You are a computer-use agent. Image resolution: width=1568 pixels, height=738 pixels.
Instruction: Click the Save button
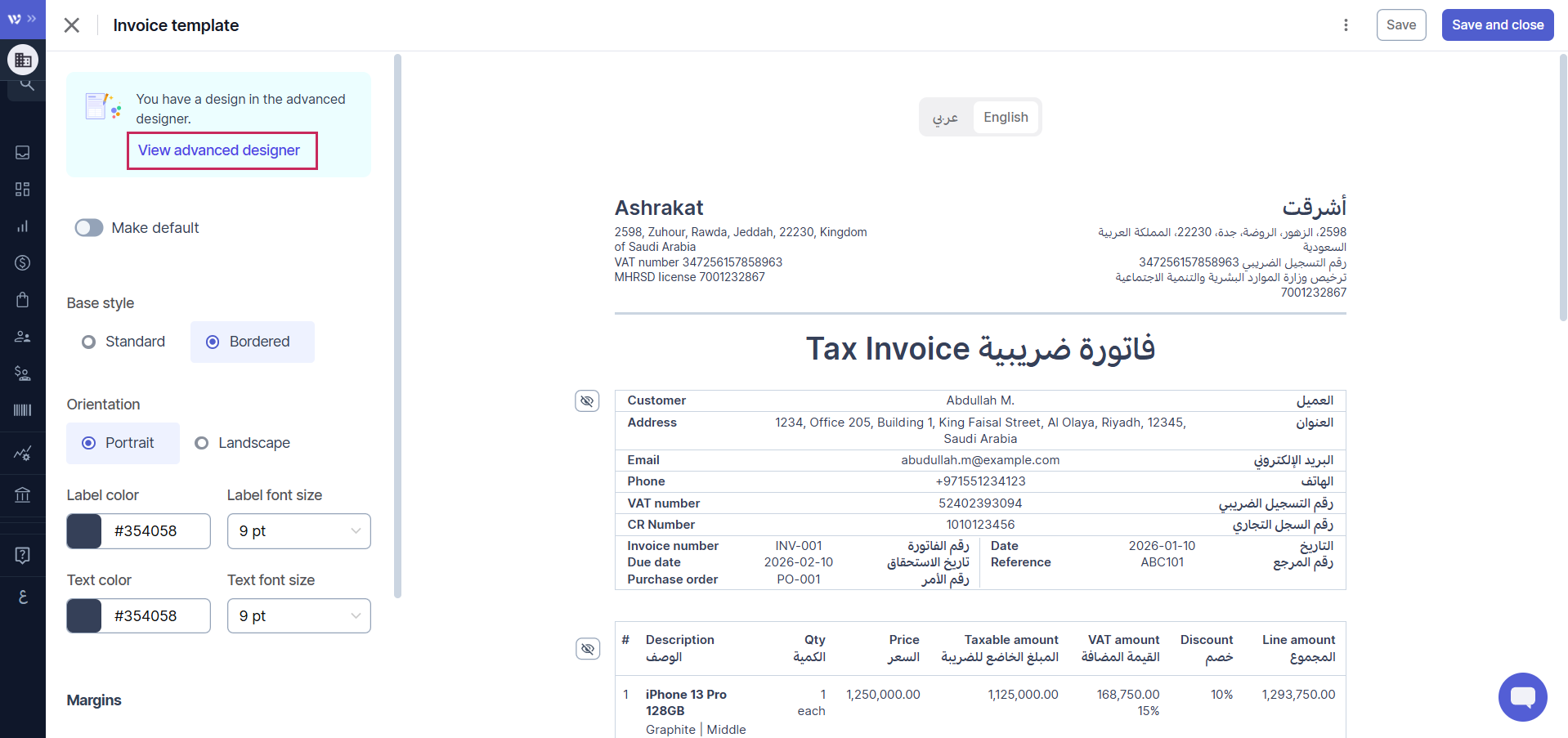(x=1401, y=25)
